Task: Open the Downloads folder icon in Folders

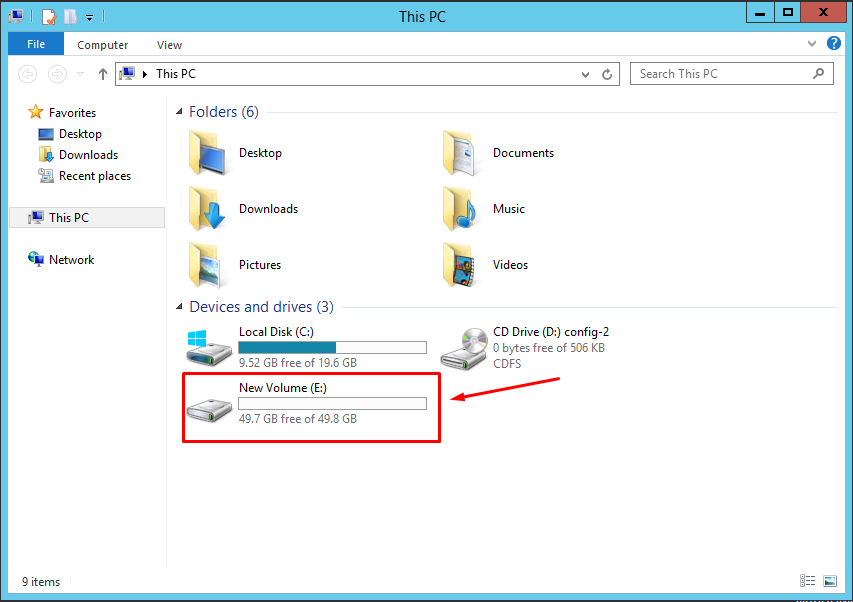Action: coord(207,209)
